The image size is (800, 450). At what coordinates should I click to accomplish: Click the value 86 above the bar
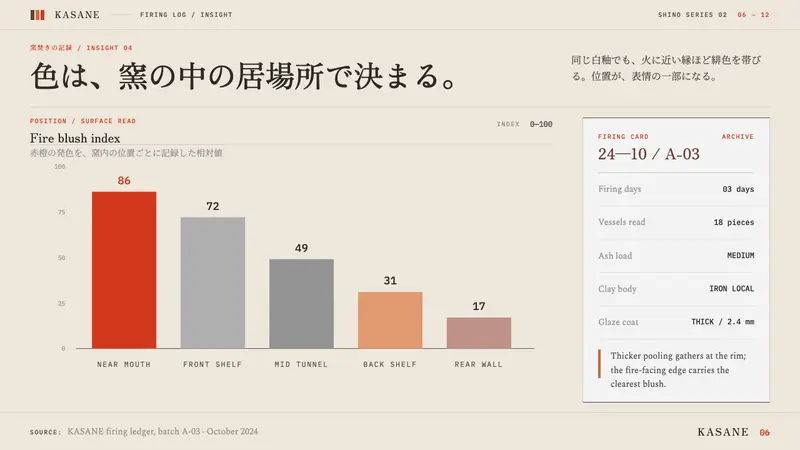coord(124,181)
